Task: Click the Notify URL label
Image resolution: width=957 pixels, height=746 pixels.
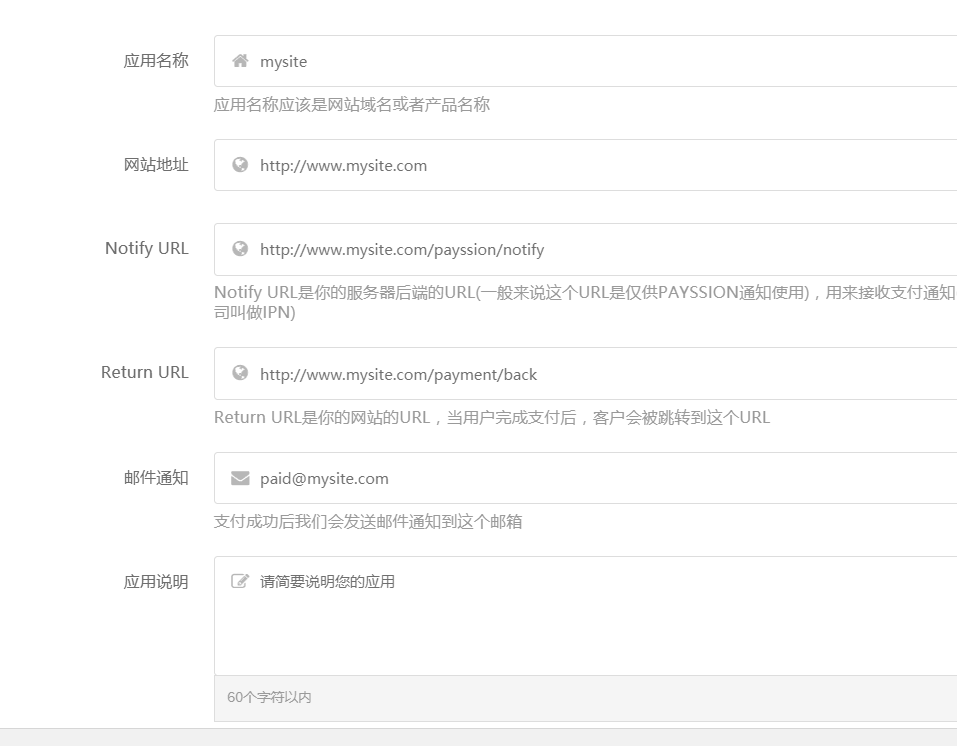Action: pos(146,248)
